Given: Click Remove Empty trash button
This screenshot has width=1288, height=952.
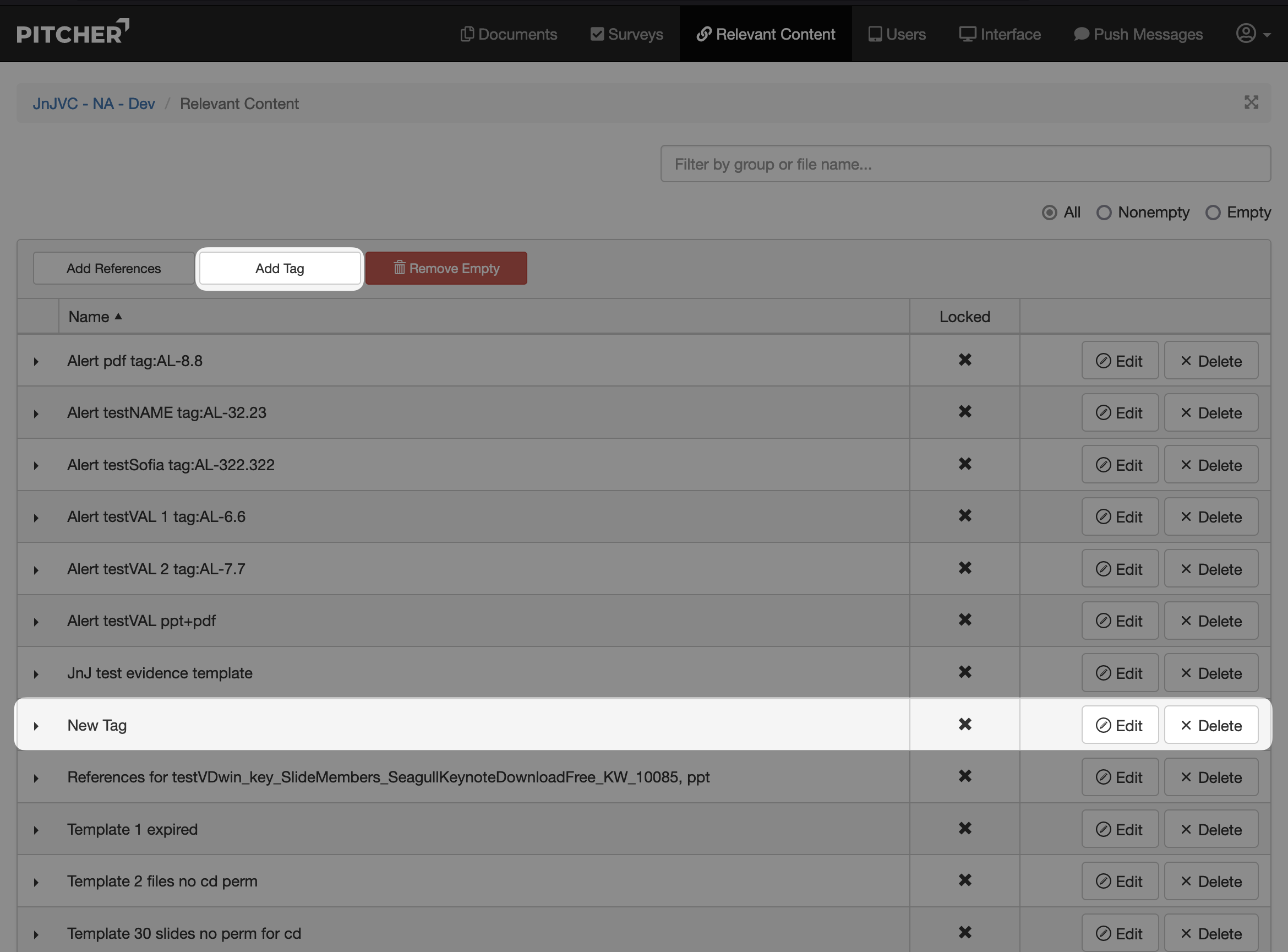Looking at the screenshot, I should pos(446,268).
